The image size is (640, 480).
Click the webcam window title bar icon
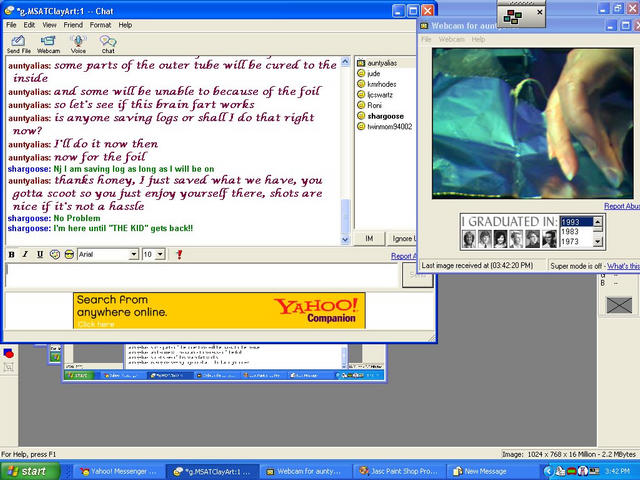tap(424, 26)
